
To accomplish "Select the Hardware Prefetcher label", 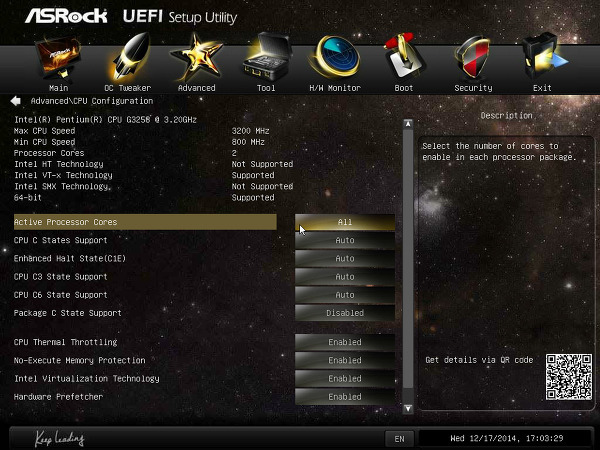I will (x=58, y=397).
